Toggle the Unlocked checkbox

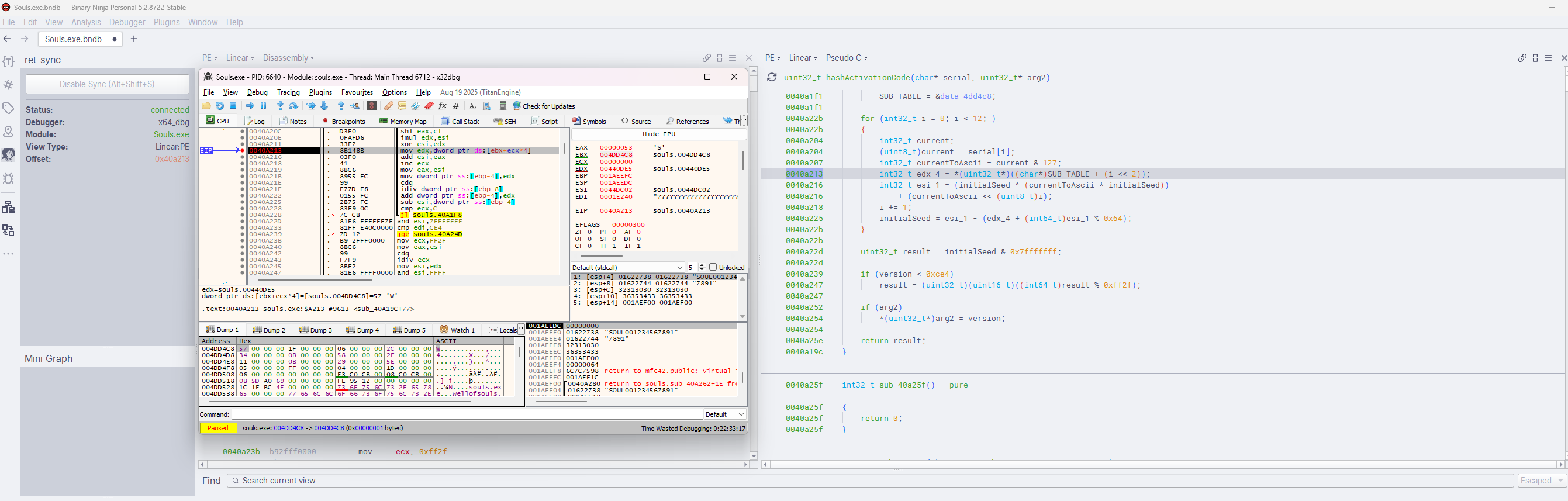[x=713, y=267]
